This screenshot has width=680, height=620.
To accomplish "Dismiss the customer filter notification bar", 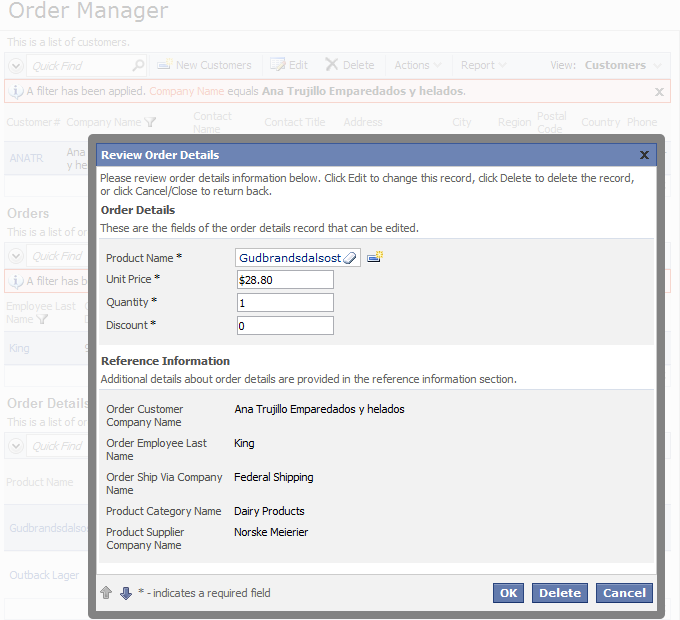I will pos(659,91).
